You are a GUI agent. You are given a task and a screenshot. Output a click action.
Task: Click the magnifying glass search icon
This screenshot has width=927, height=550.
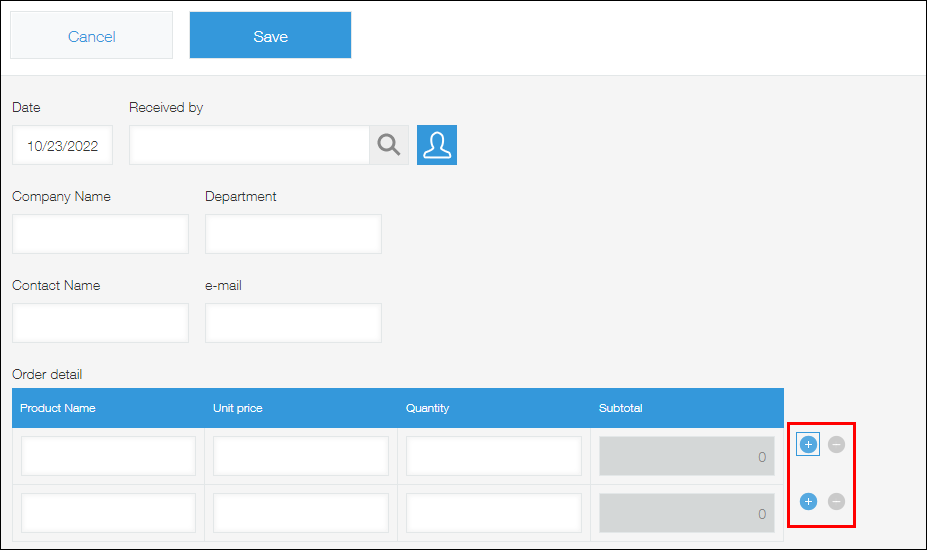388,145
